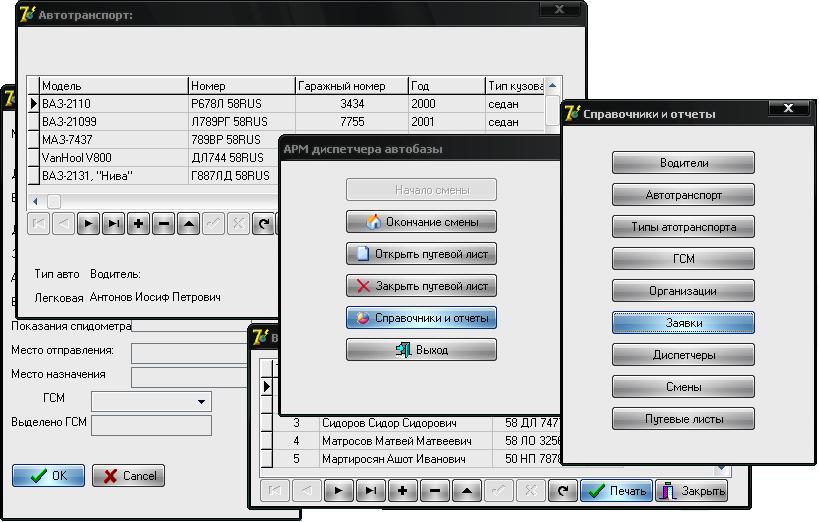
Task: Delete record with minus in Автотранспорт navigator
Action: (164, 225)
